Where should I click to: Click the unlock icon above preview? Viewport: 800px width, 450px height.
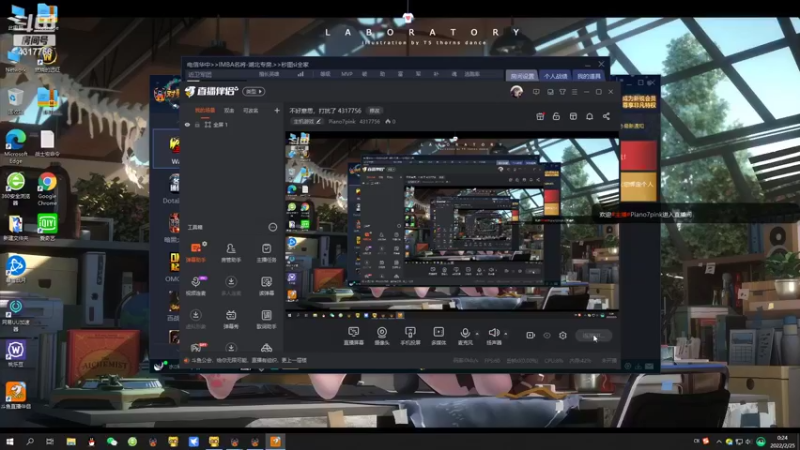pos(556,116)
